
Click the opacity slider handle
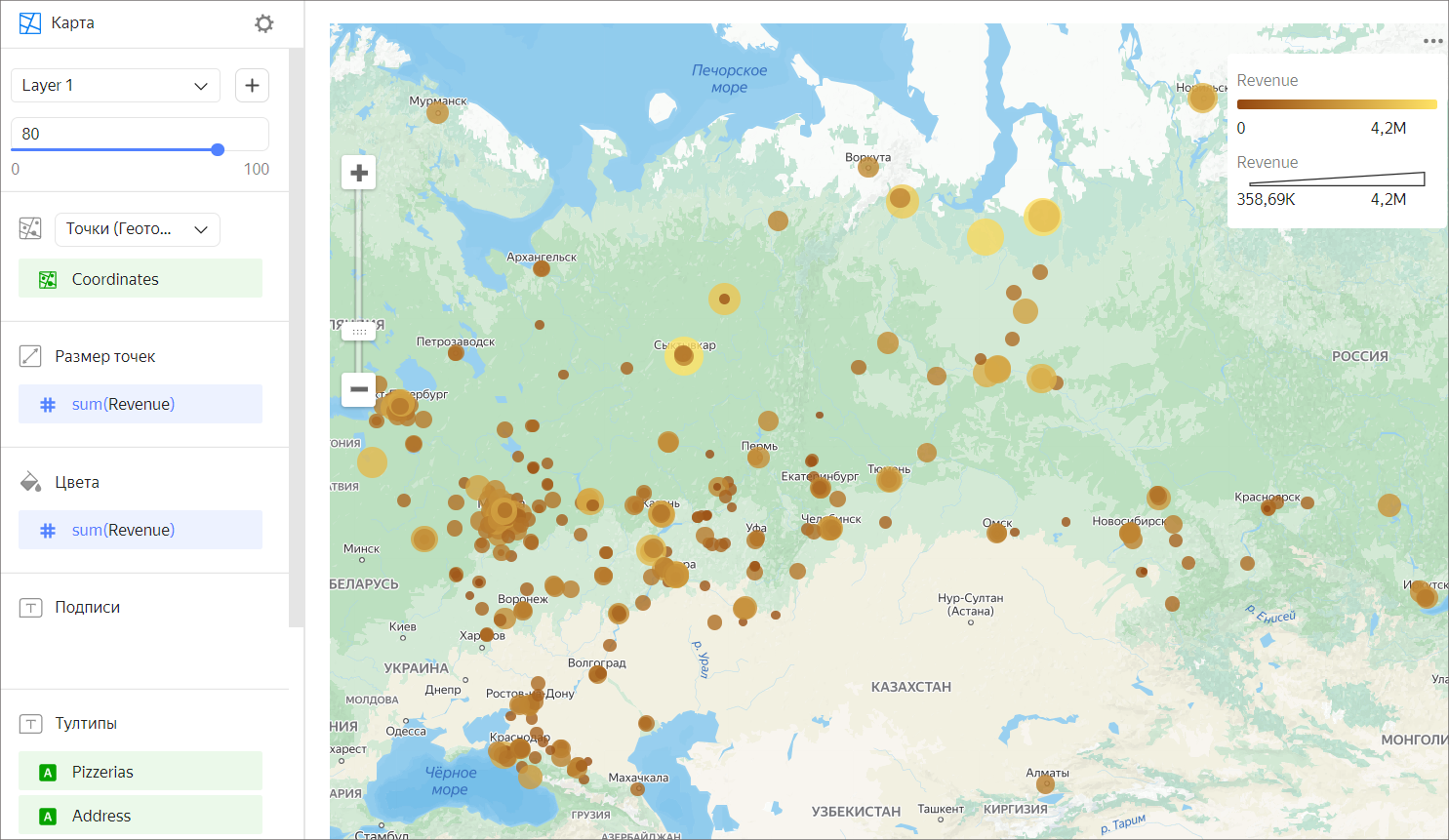218,149
